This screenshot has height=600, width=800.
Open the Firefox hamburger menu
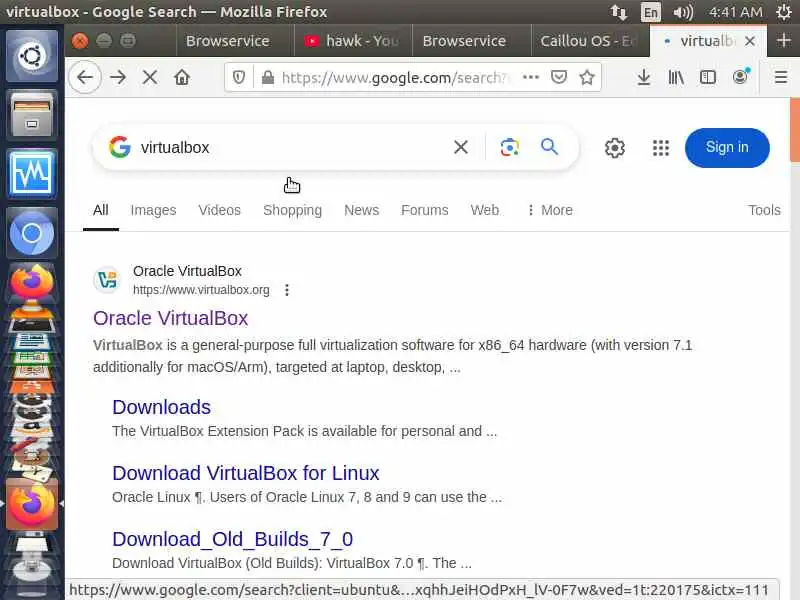(781, 77)
